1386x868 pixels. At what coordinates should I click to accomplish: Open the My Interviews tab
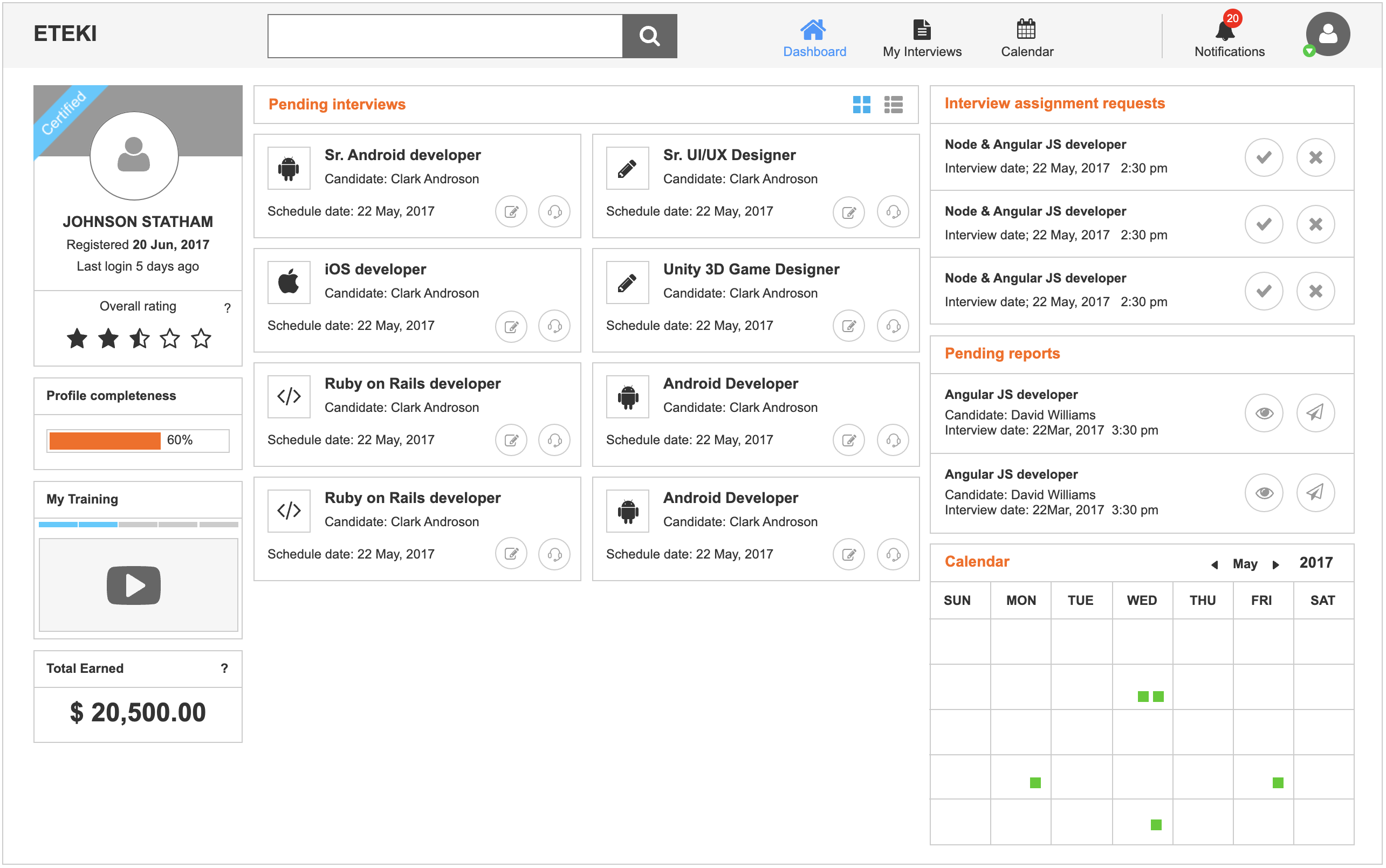click(x=922, y=38)
